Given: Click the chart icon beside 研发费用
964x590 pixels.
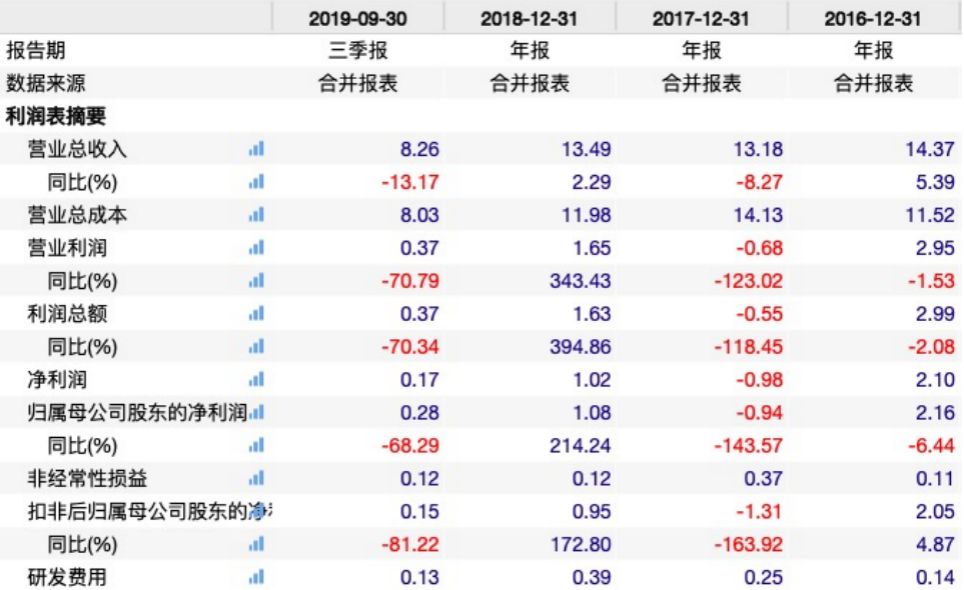Looking at the screenshot, I should (x=256, y=575).
